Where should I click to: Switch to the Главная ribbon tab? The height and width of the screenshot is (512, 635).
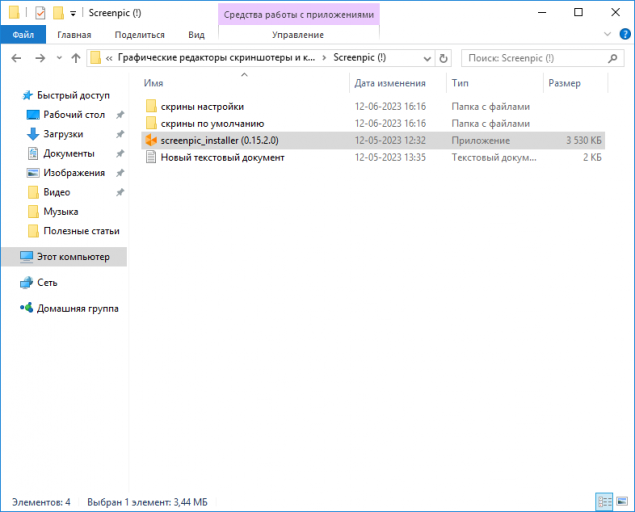74,35
